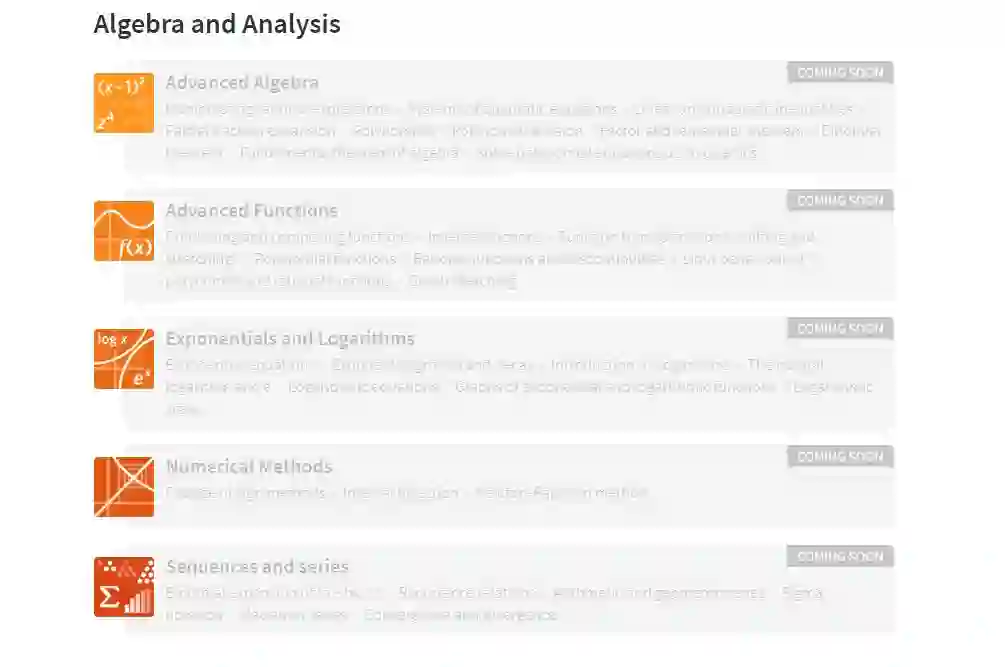Click the Algebra and Analysis heading
The image size is (1005, 667).
tap(217, 24)
